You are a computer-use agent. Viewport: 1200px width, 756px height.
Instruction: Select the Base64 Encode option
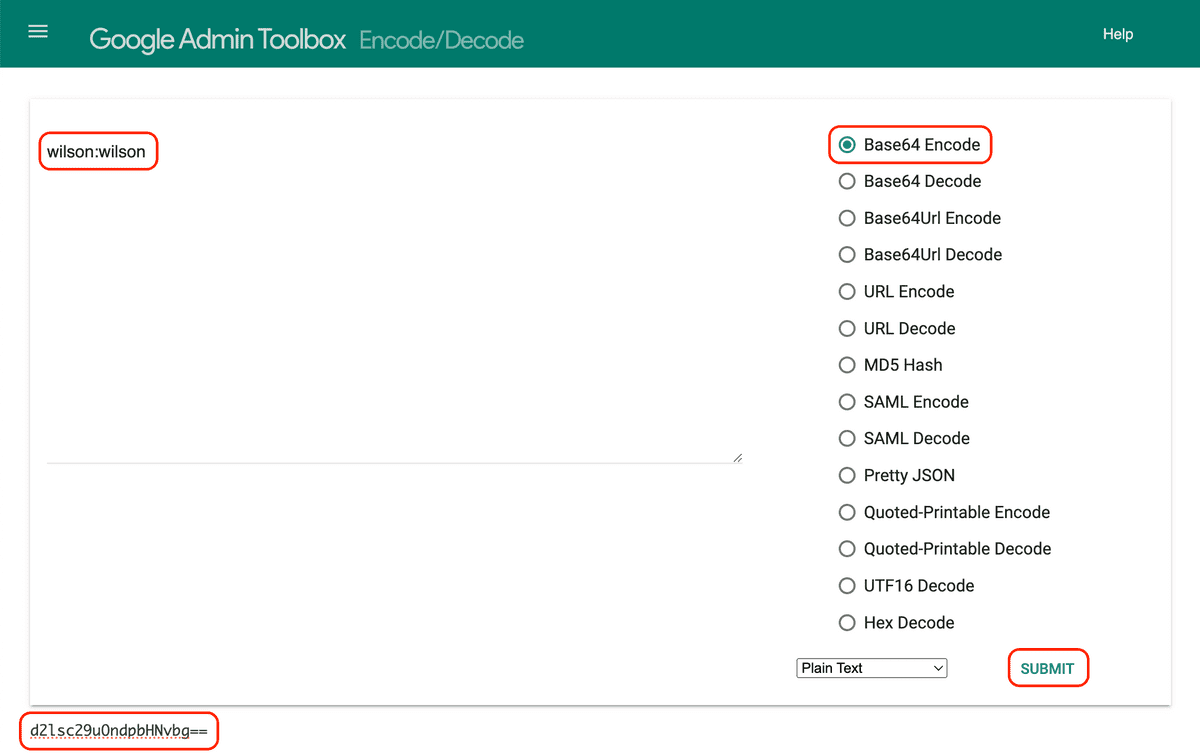(847, 144)
